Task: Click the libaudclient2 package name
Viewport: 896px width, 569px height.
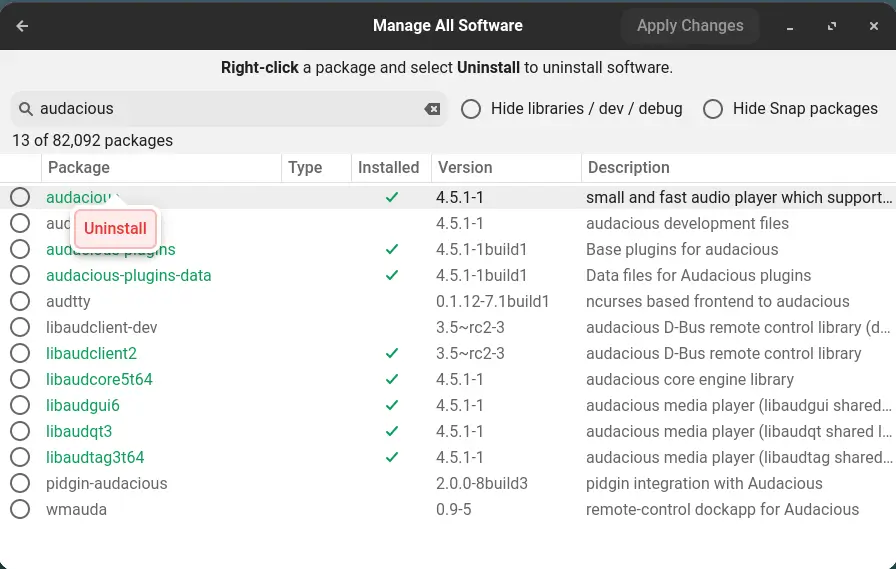Action: [91, 354]
